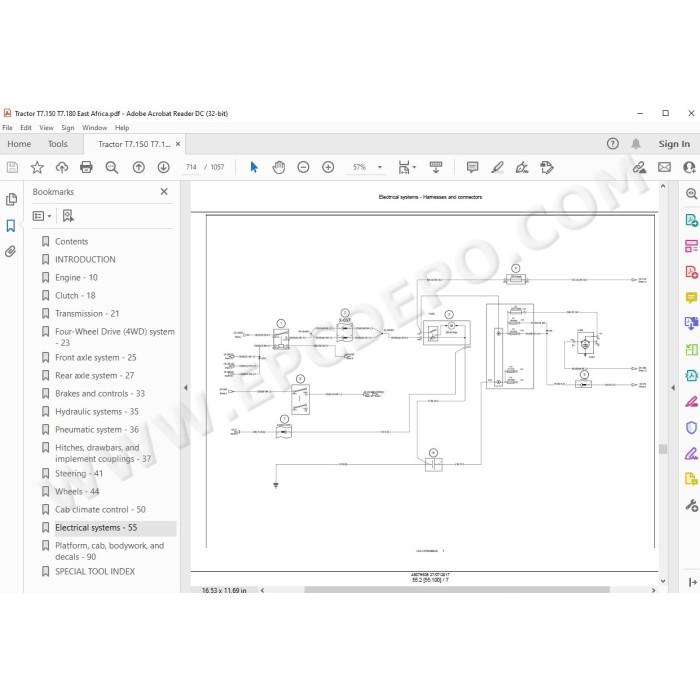
Task: Jump to Cab climate control - 50
Action: pos(100,509)
